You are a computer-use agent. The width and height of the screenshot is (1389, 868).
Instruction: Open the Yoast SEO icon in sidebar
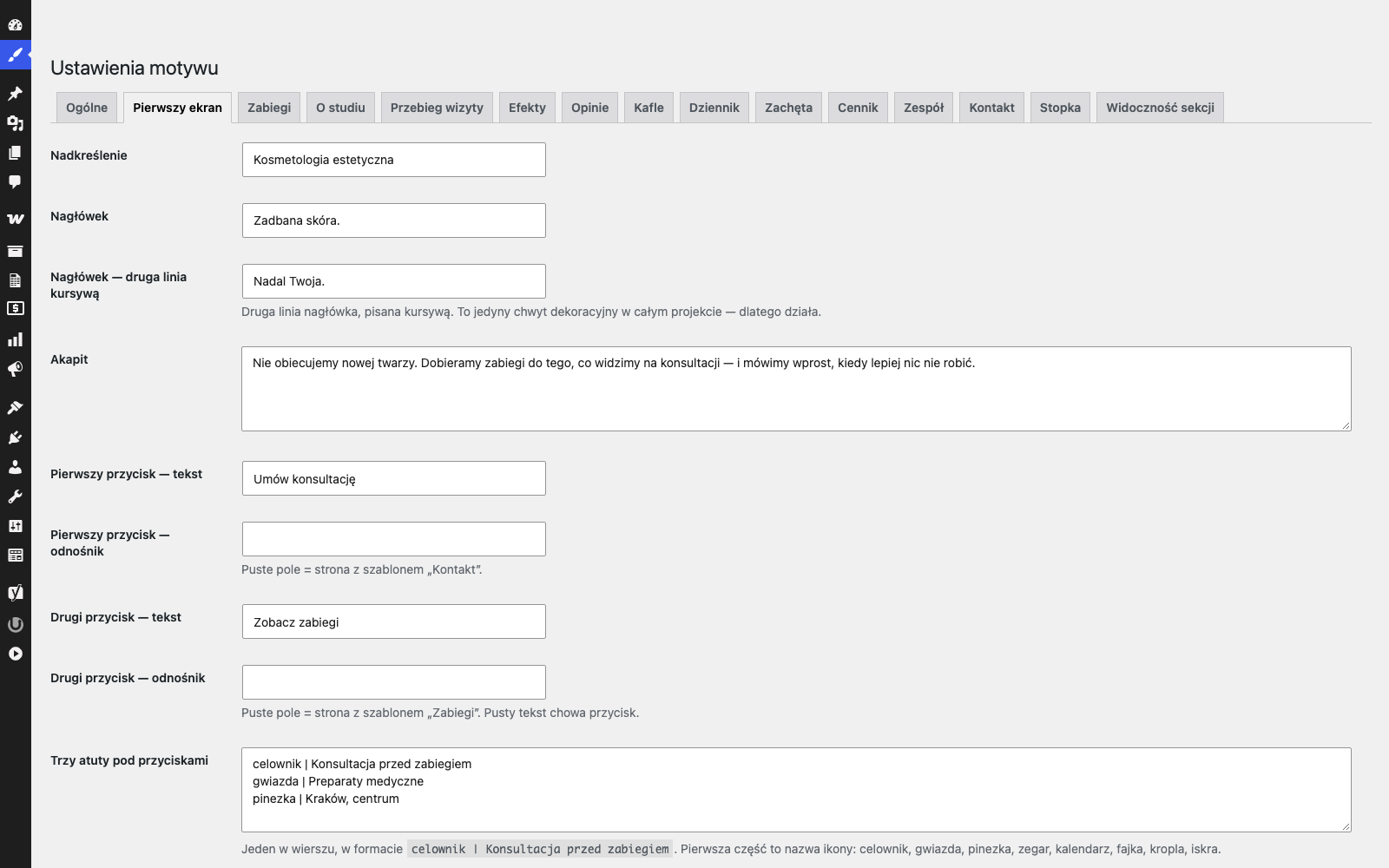[x=15, y=593]
